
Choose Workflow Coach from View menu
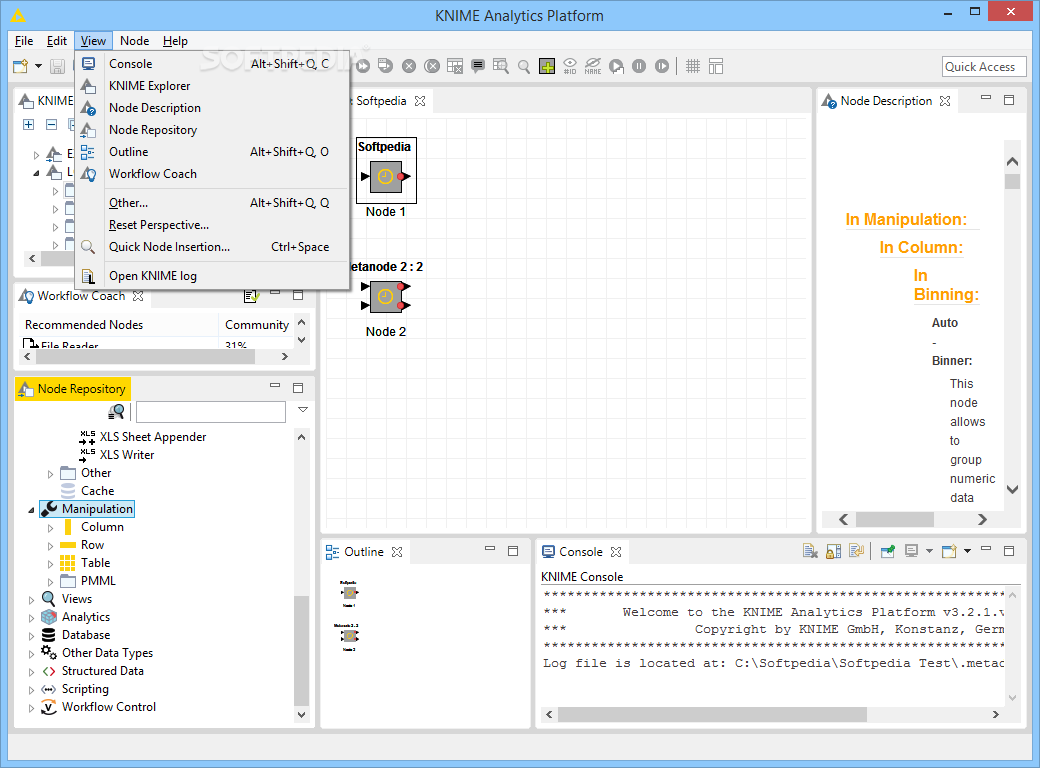[212, 174]
